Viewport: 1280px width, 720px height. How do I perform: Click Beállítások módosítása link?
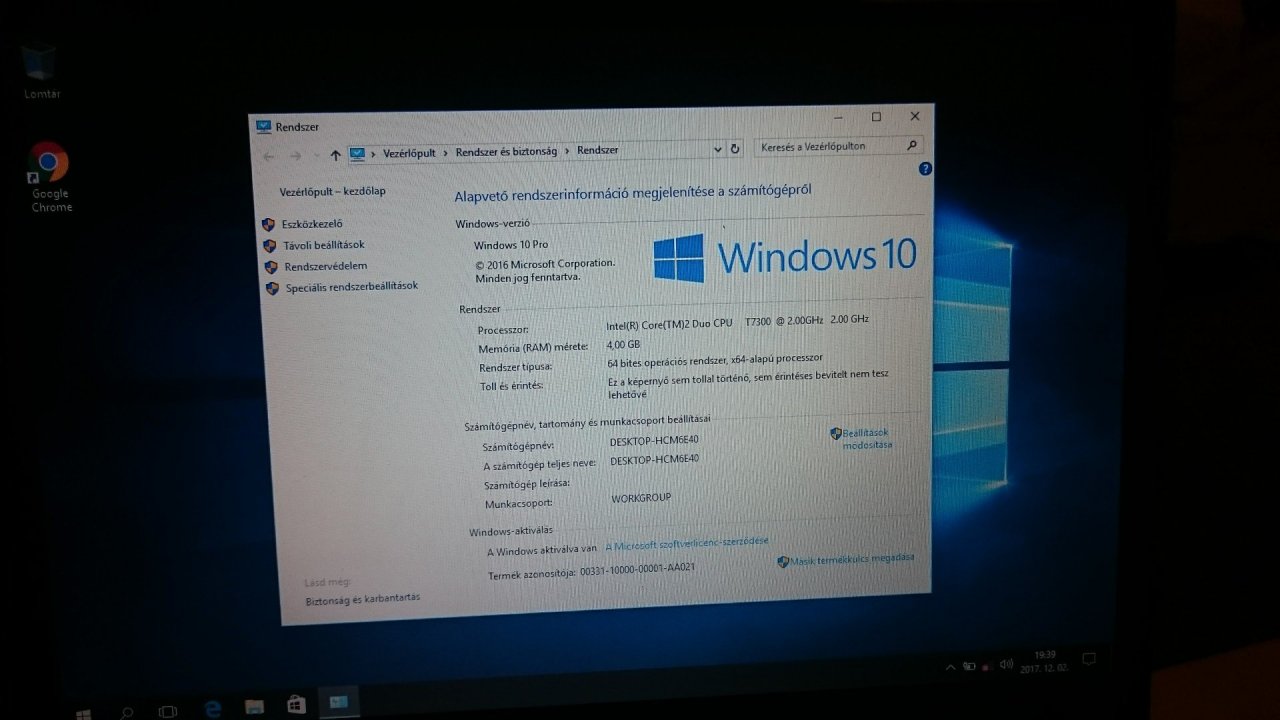click(x=866, y=439)
